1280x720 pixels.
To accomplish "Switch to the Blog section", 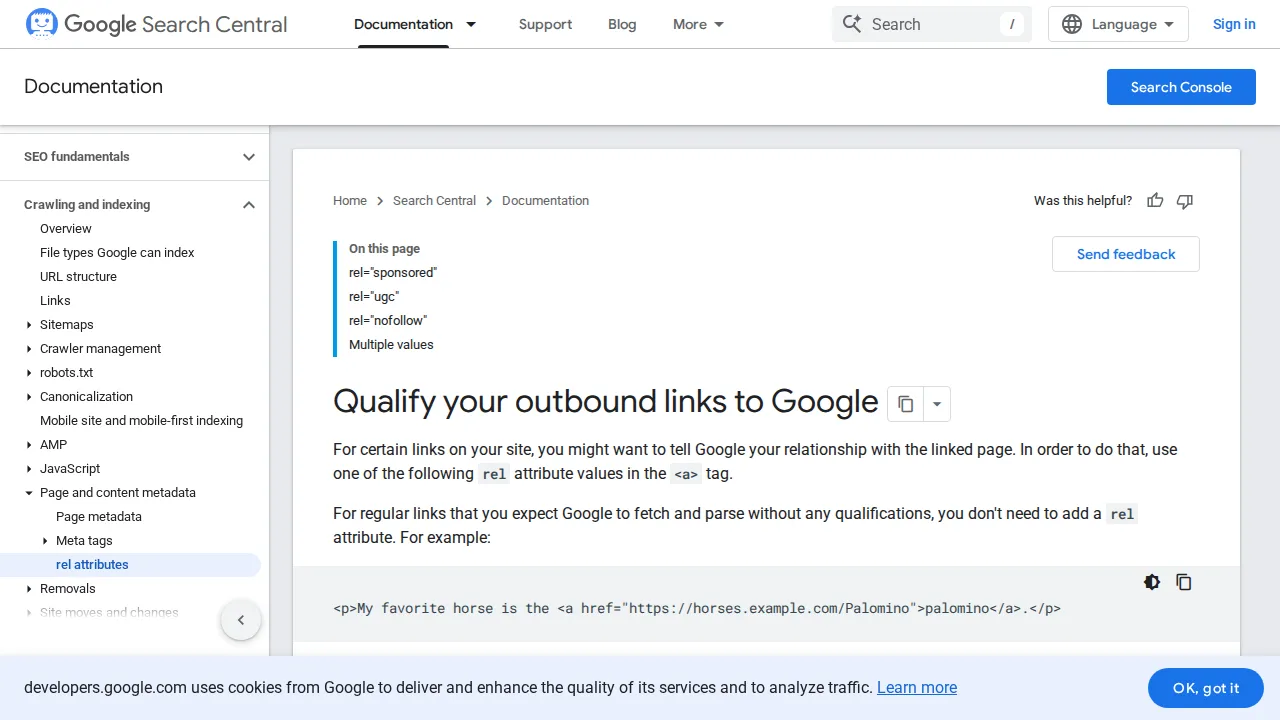I will pos(622,24).
